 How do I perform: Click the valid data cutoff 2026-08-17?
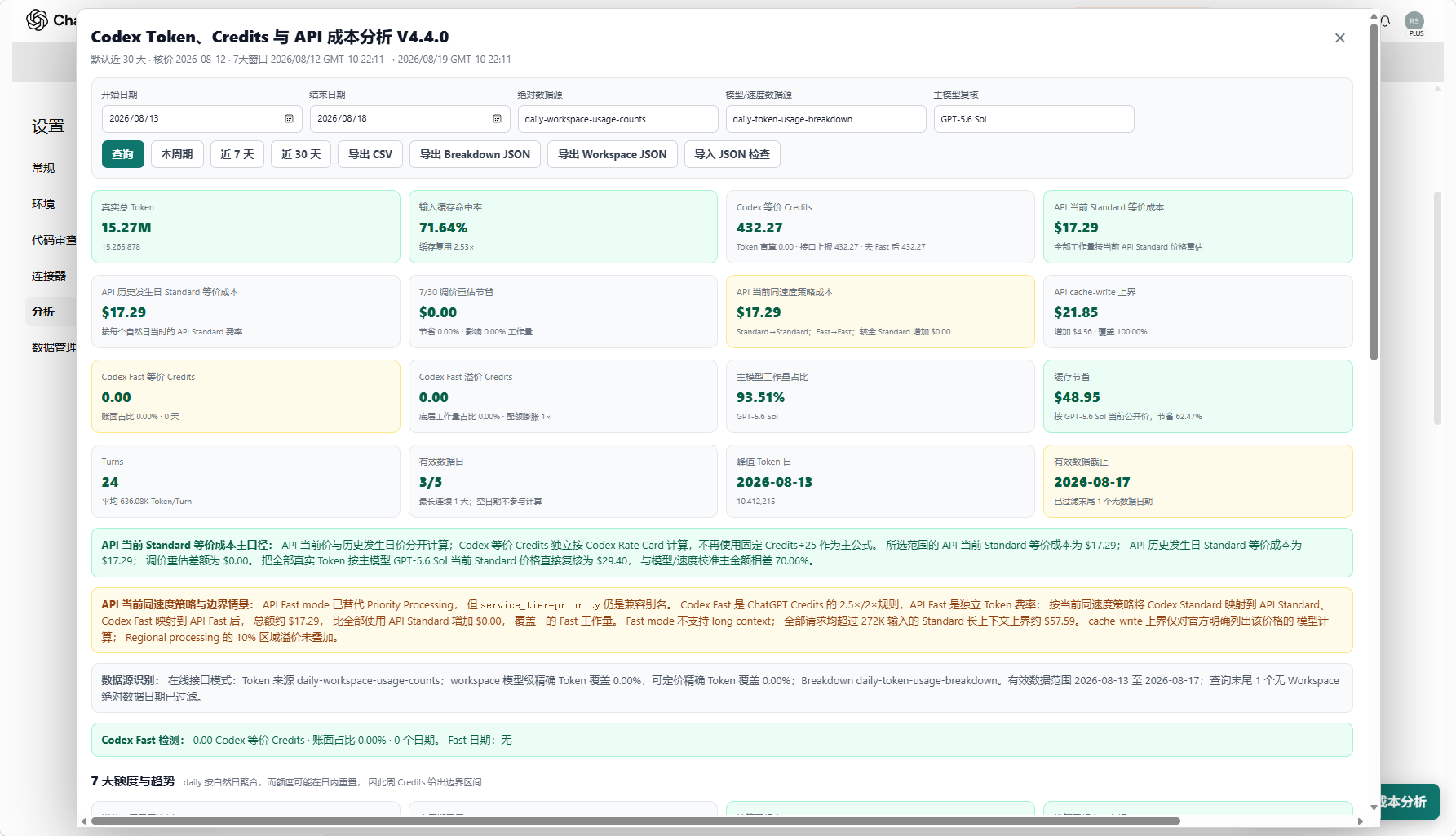(x=1092, y=483)
